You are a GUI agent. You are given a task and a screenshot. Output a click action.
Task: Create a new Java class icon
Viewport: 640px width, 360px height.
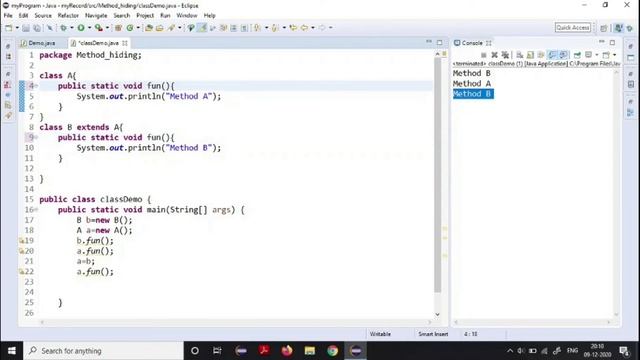tap(130, 28)
